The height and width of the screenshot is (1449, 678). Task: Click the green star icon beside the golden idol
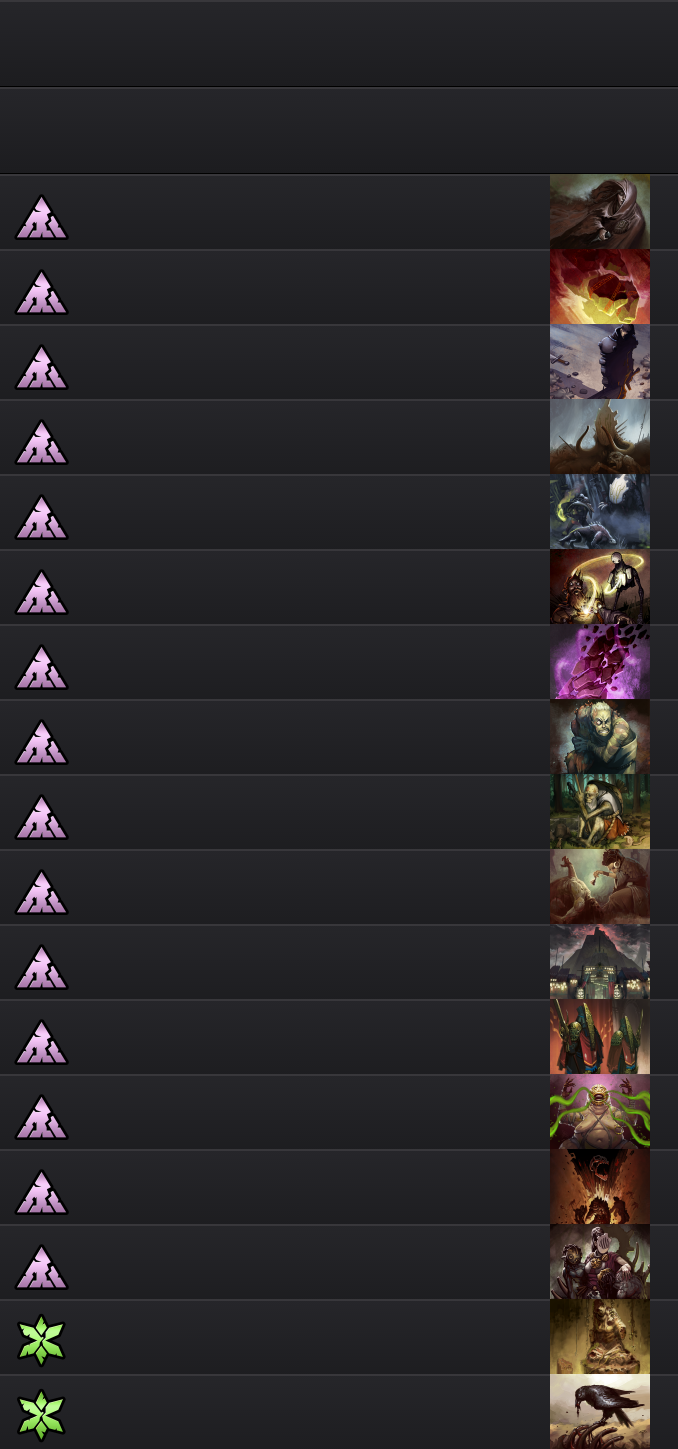tap(41, 1342)
